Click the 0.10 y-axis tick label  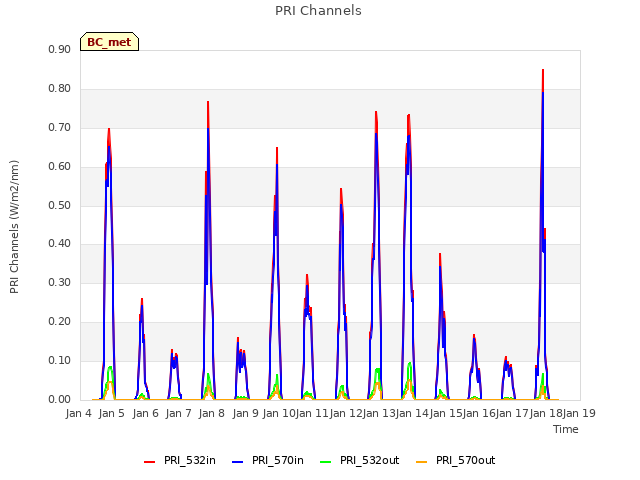pyautogui.click(x=60, y=360)
